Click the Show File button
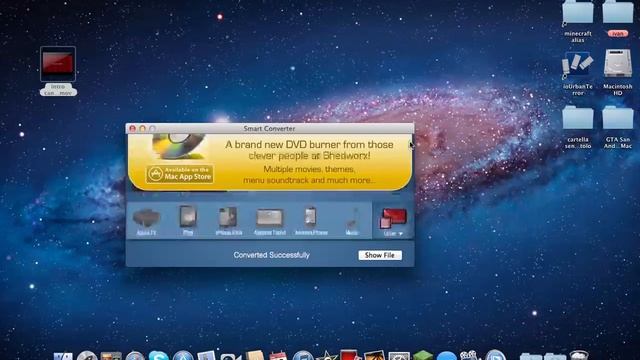This screenshot has height=360, width=640. pyautogui.click(x=380, y=255)
